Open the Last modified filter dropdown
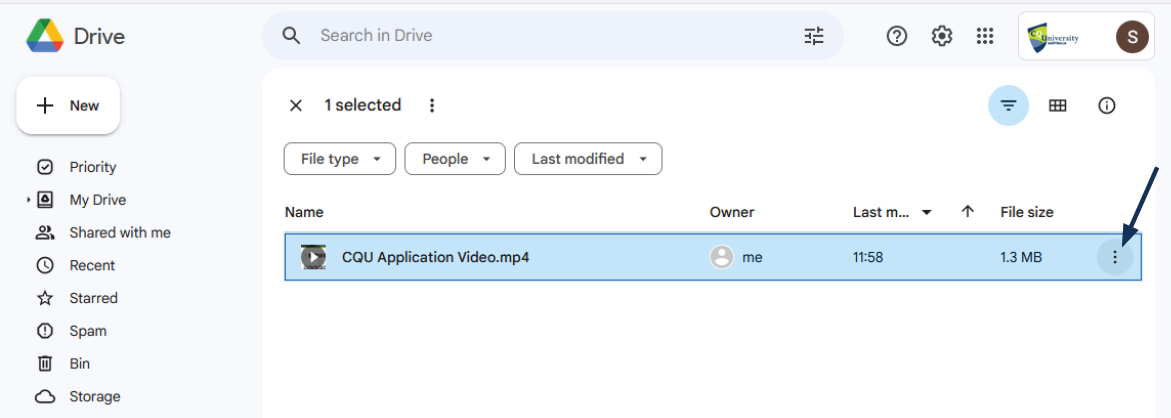The height and width of the screenshot is (418, 1171). tap(587, 159)
